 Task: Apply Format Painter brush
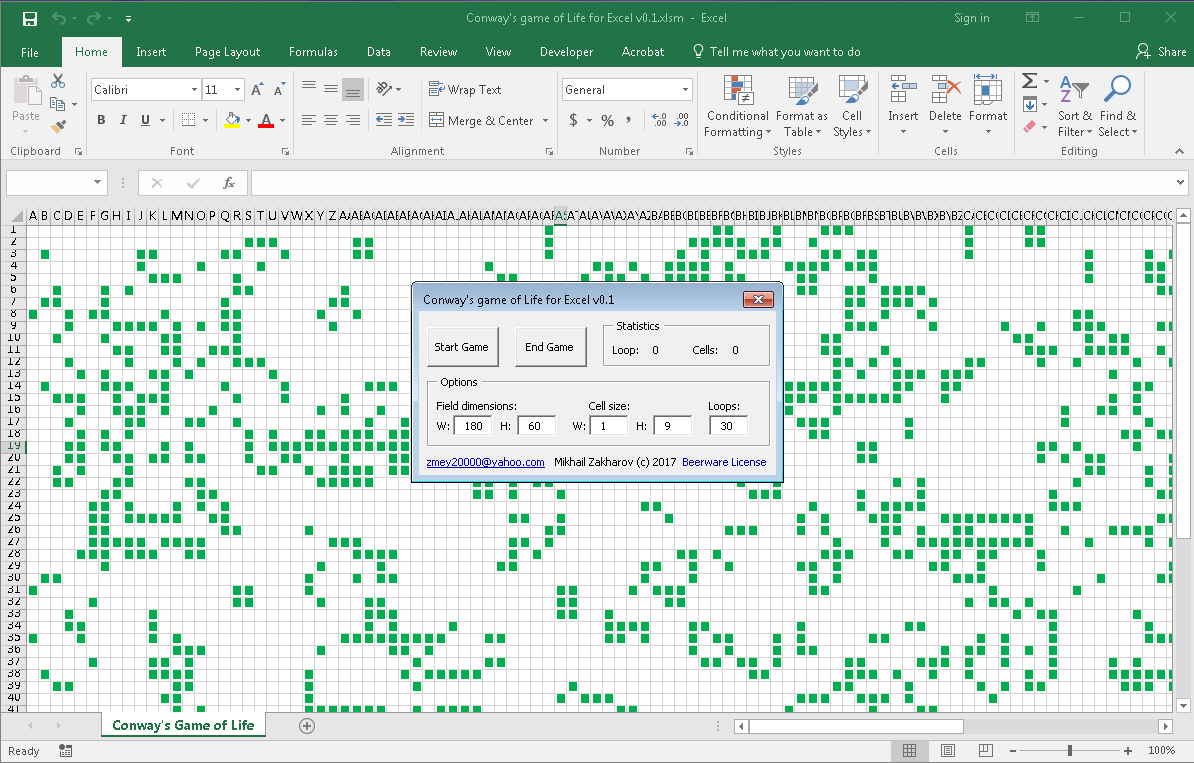click(x=58, y=126)
